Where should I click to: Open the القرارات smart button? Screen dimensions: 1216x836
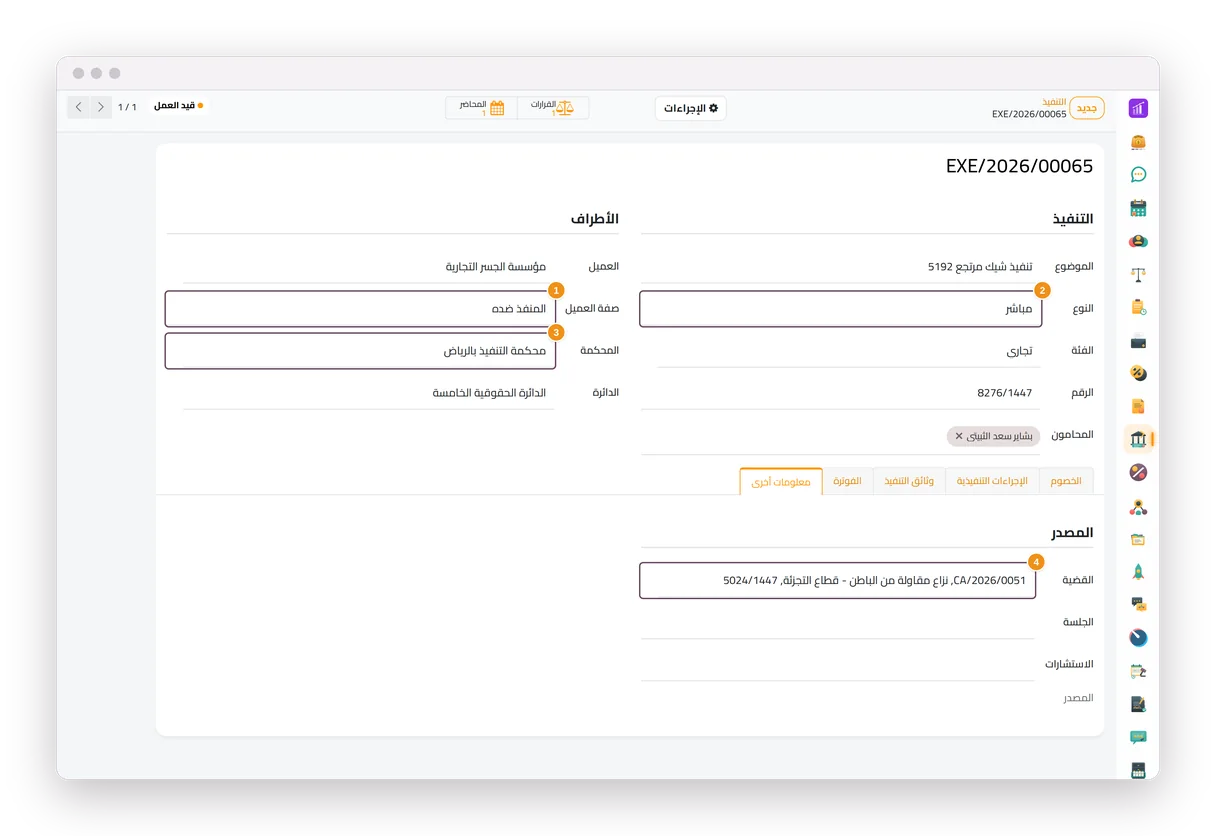[553, 108]
